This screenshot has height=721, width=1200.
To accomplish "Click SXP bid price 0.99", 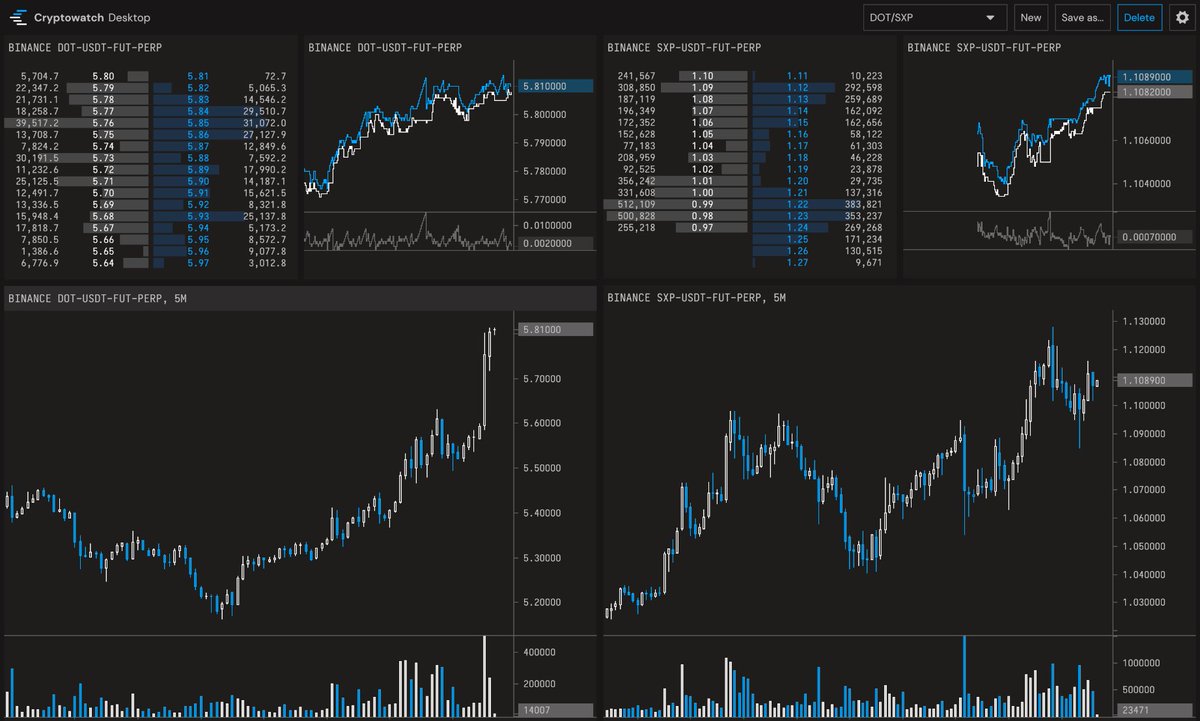I will tap(702, 204).
